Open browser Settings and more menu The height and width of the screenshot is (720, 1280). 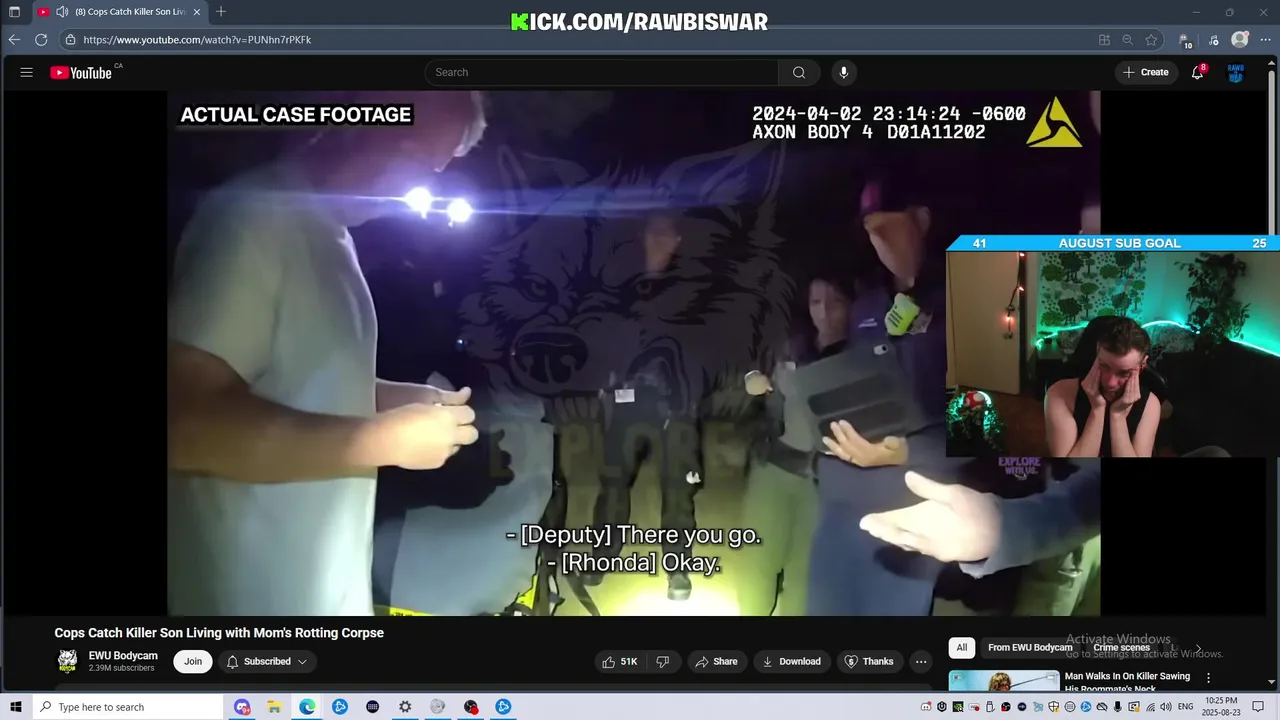point(1265,40)
